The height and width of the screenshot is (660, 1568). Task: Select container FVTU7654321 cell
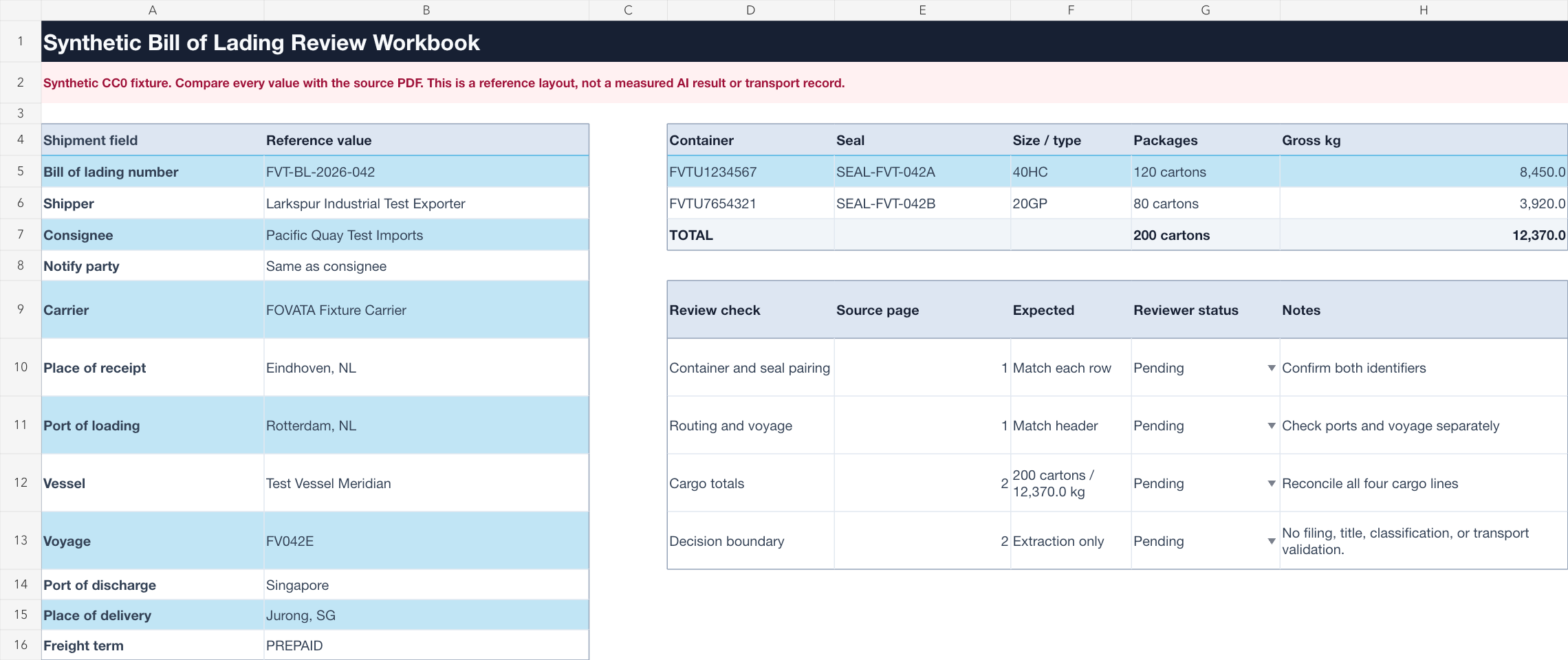pyautogui.click(x=750, y=203)
